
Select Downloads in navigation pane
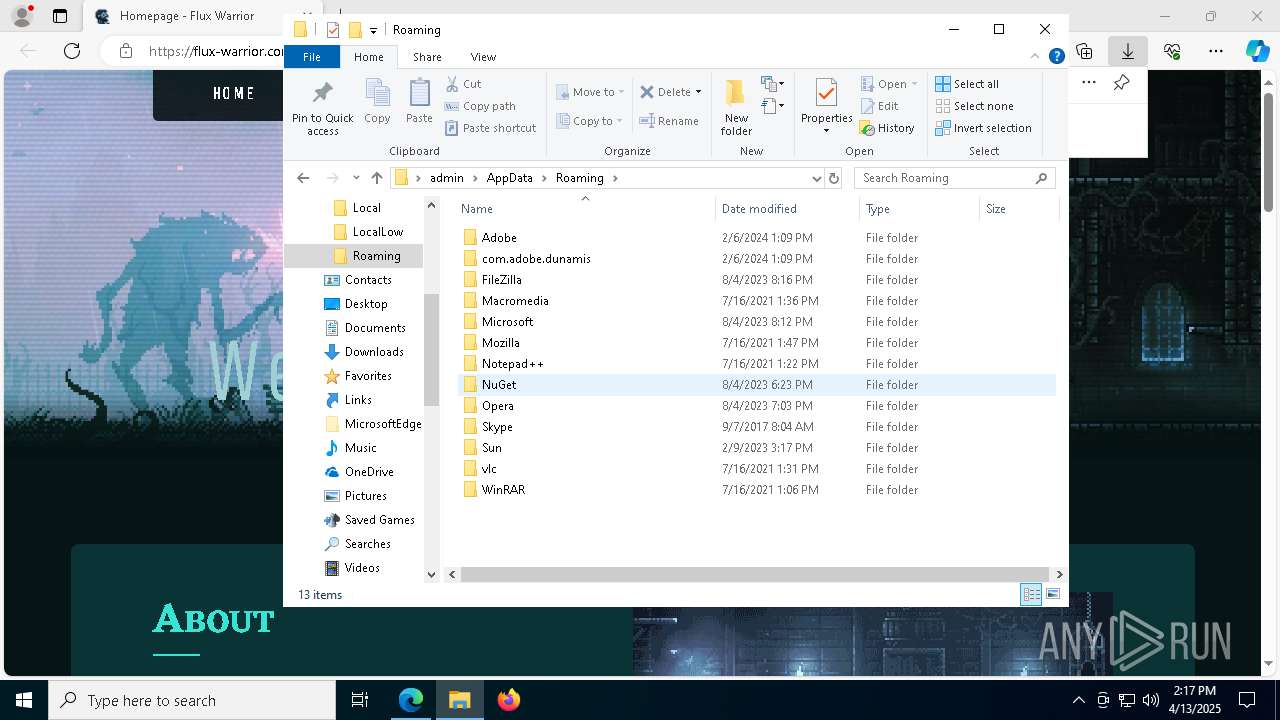pos(364,352)
